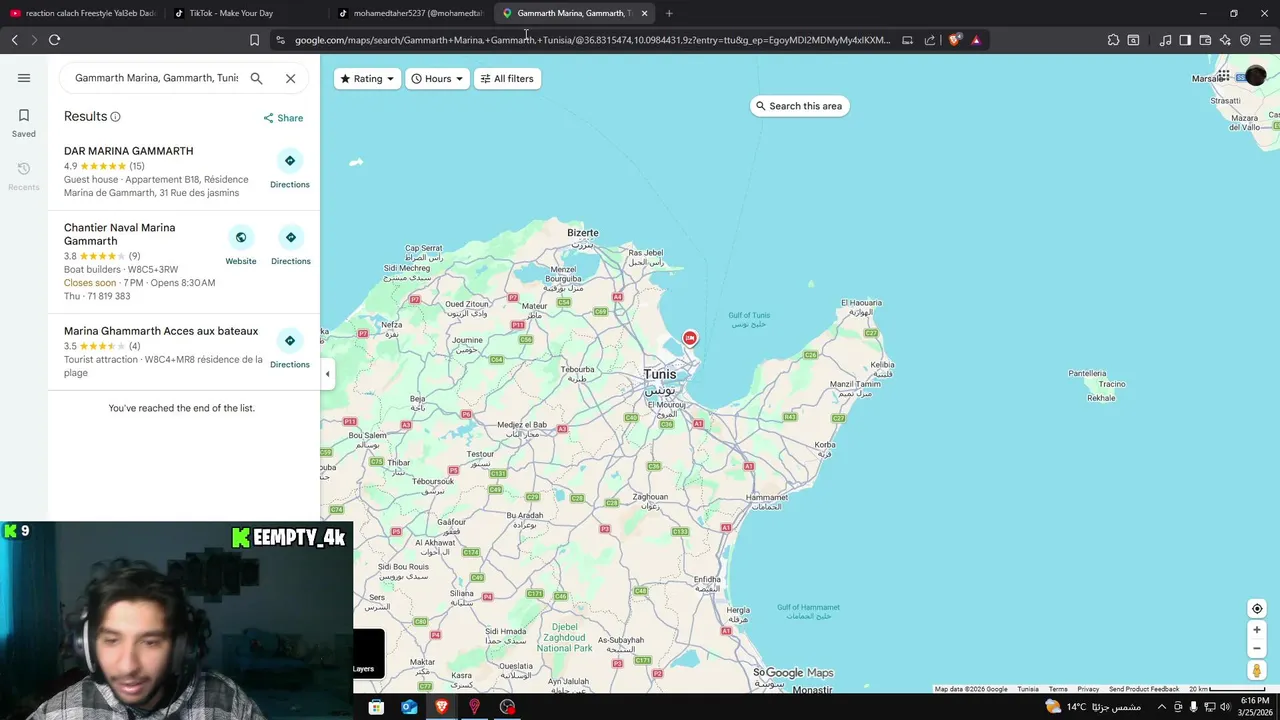Open Street View Pegman control
The image size is (1280, 720).
coord(1257,671)
